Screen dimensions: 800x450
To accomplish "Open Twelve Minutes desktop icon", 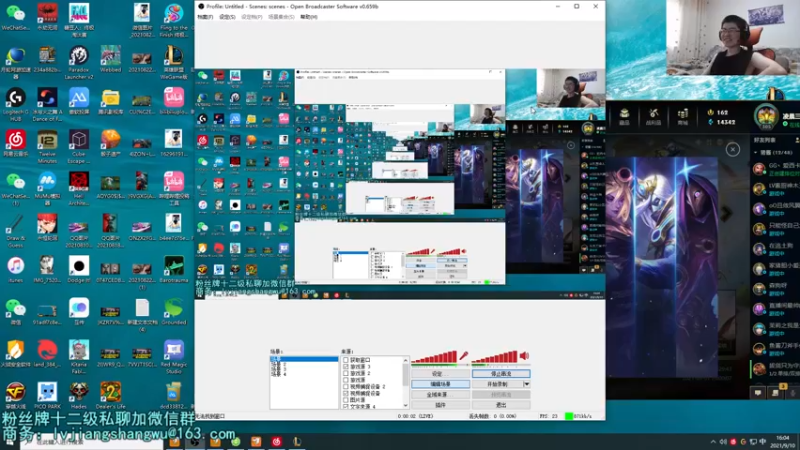I will (47, 147).
